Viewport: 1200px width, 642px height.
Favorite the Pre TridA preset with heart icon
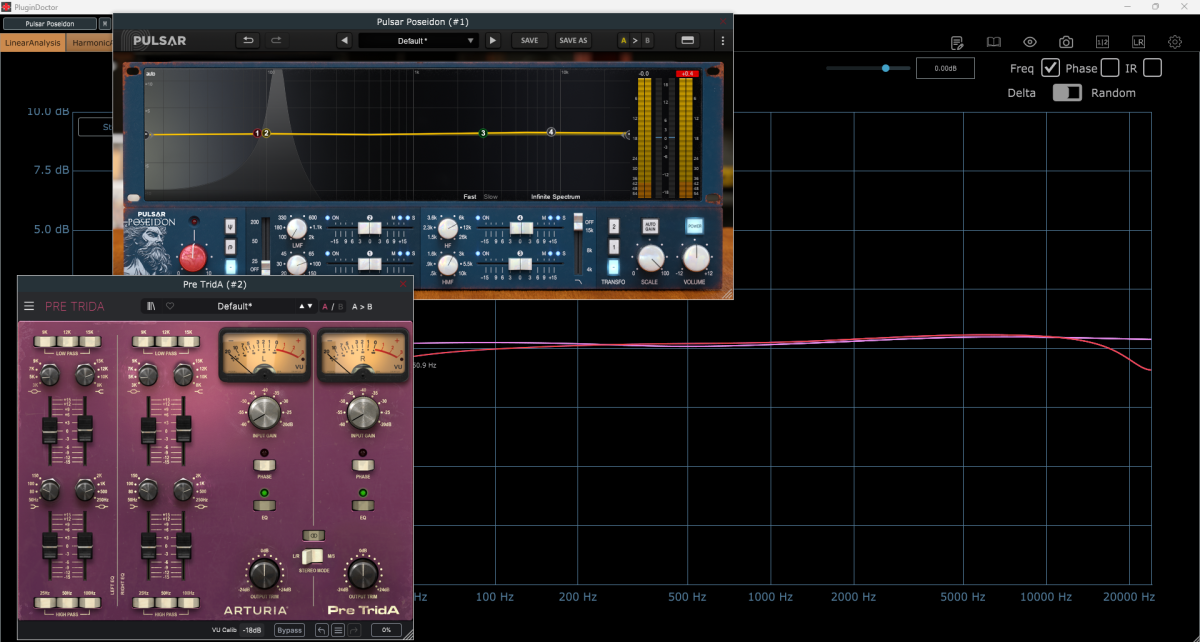tap(171, 306)
